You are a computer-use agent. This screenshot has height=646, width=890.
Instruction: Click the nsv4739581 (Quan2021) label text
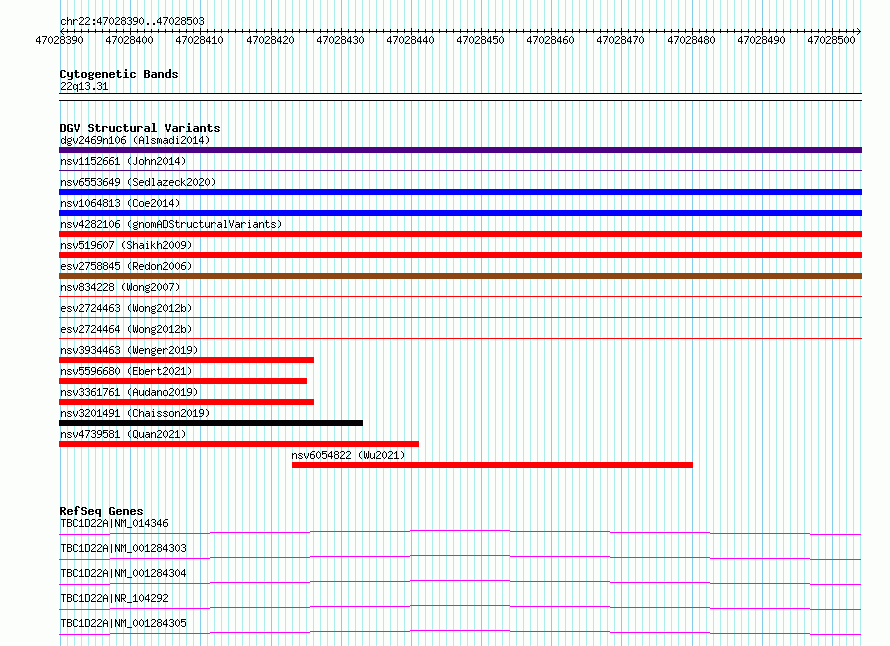pyautogui.click(x=123, y=434)
